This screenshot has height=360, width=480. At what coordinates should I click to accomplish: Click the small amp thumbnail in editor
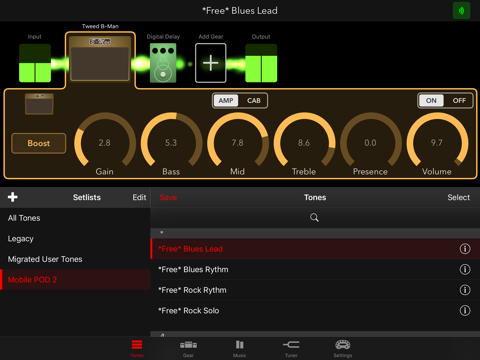39,104
